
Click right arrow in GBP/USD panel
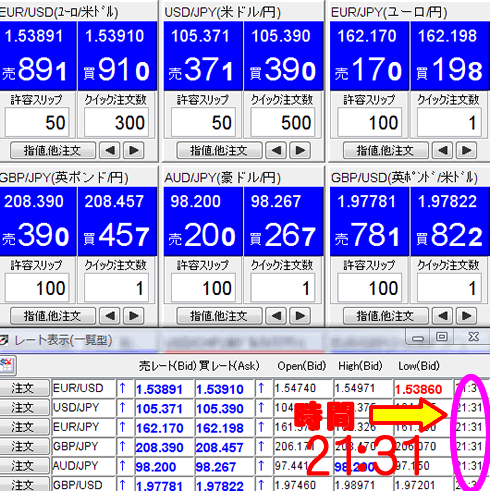tap(466, 316)
